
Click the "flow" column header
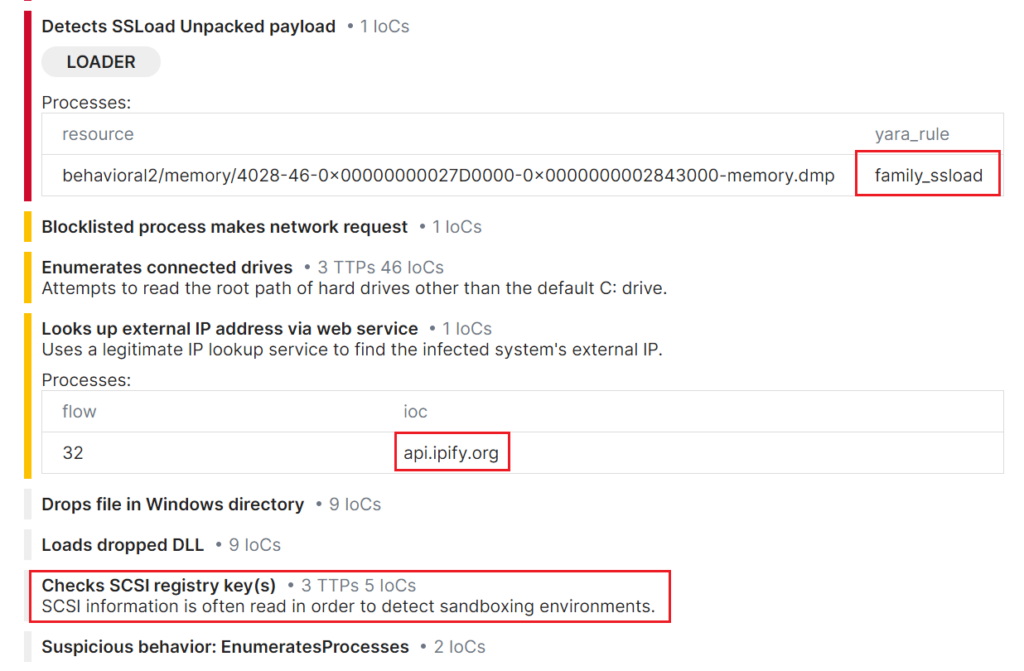point(79,412)
